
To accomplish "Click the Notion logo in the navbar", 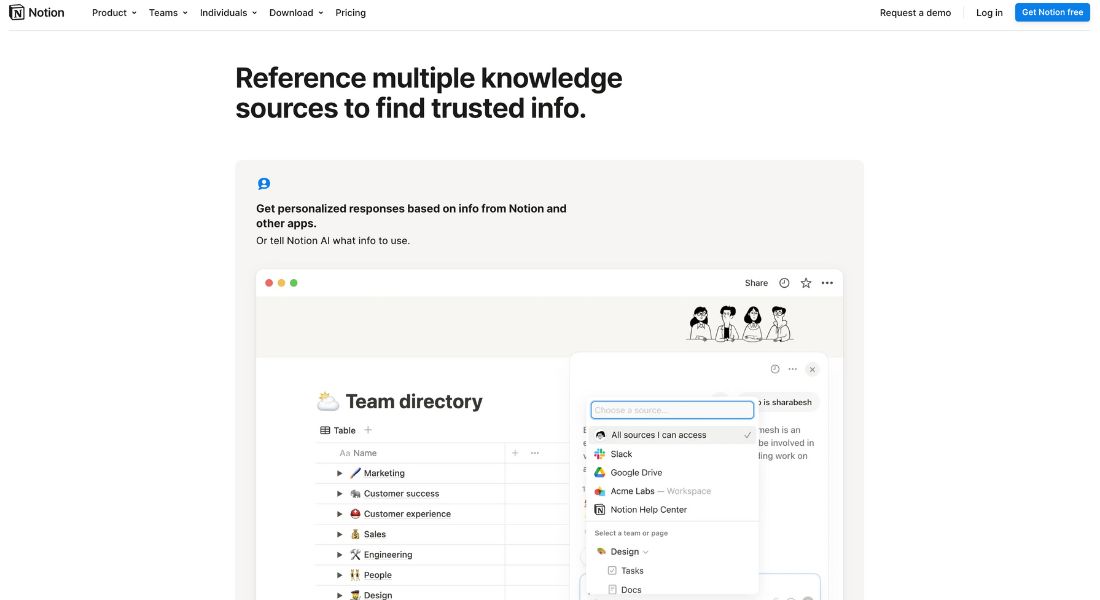I will coord(36,12).
